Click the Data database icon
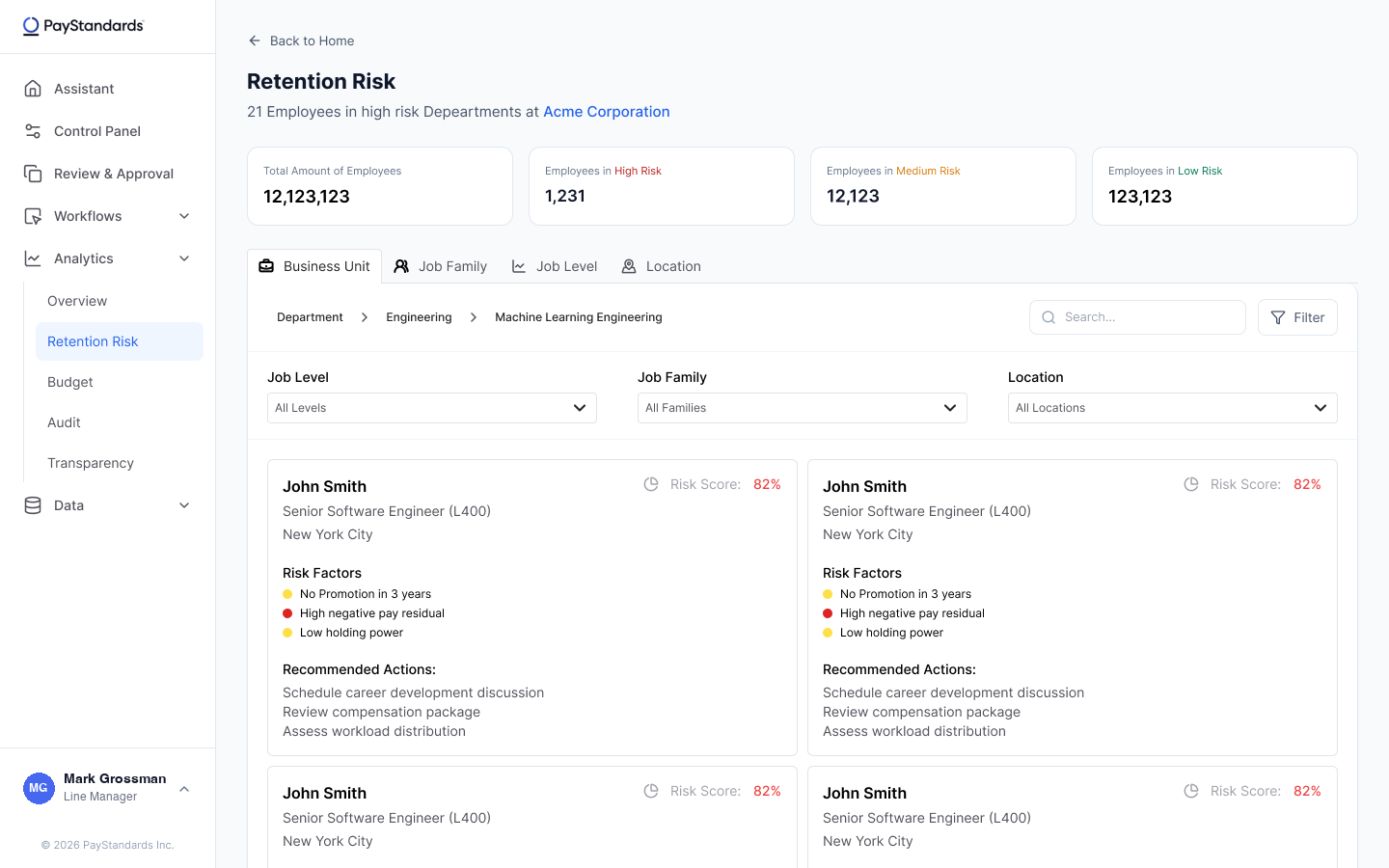 (33, 505)
